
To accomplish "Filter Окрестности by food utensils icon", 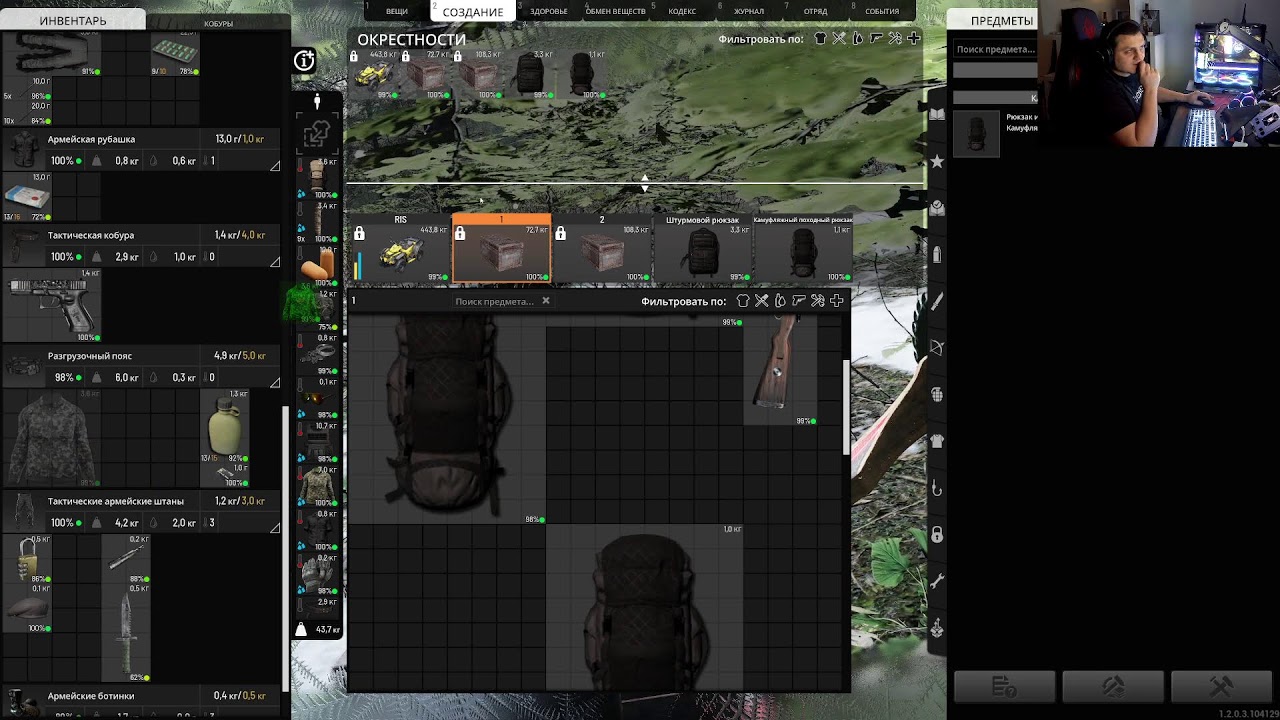I will coord(839,39).
